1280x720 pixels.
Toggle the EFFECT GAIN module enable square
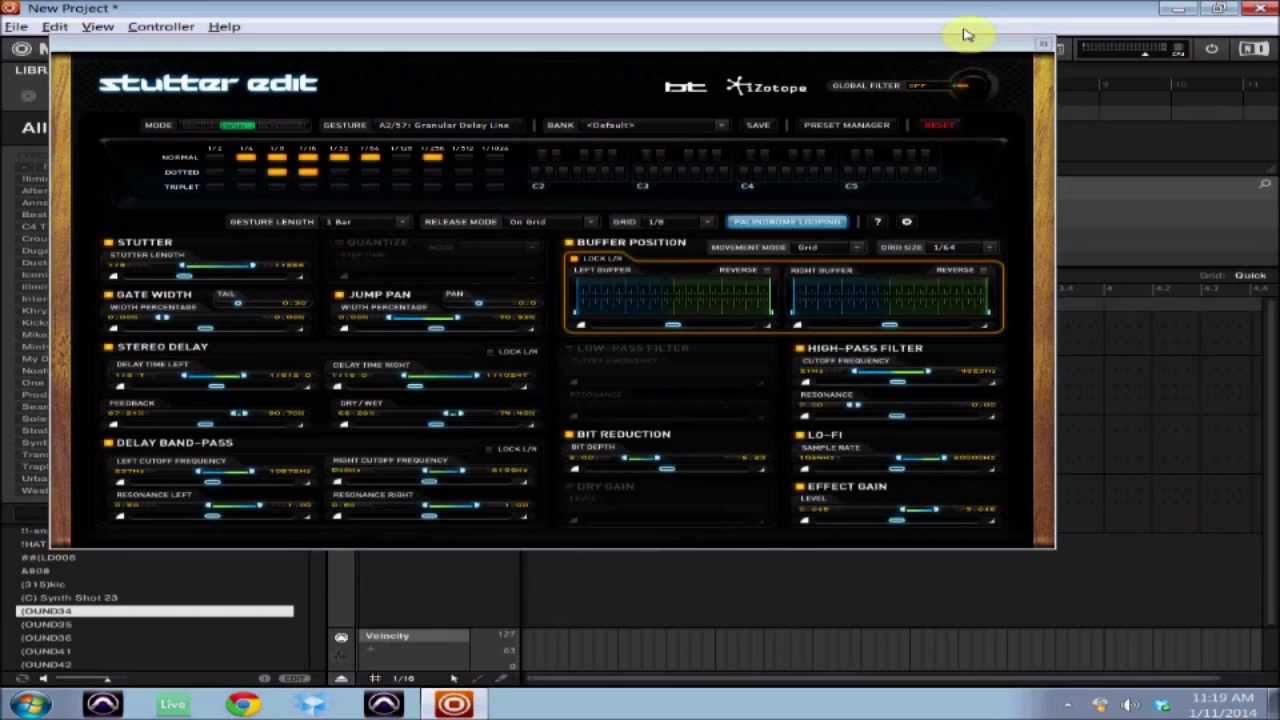point(800,486)
